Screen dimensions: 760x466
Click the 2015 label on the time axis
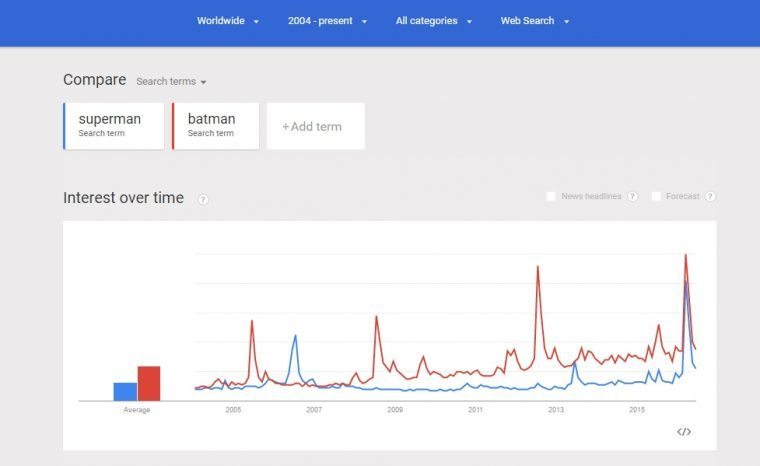(637, 410)
